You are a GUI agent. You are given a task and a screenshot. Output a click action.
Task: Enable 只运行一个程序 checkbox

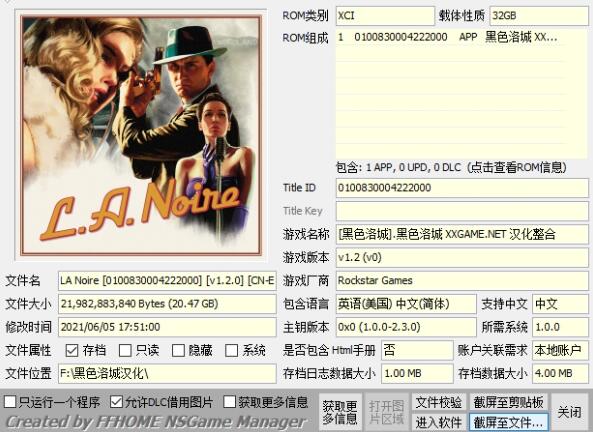9,402
